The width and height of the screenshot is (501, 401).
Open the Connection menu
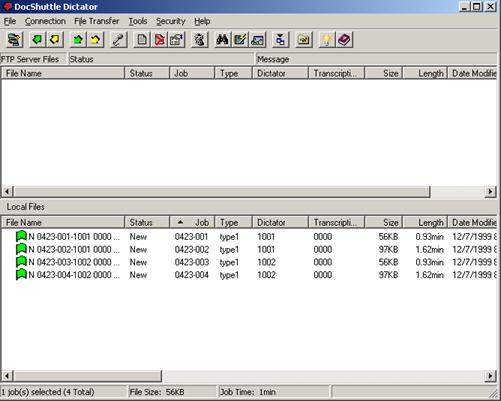click(x=45, y=21)
